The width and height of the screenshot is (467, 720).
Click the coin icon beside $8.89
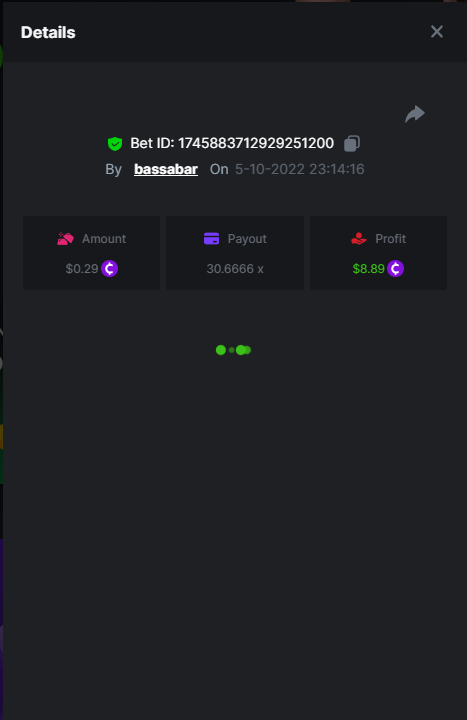395,269
